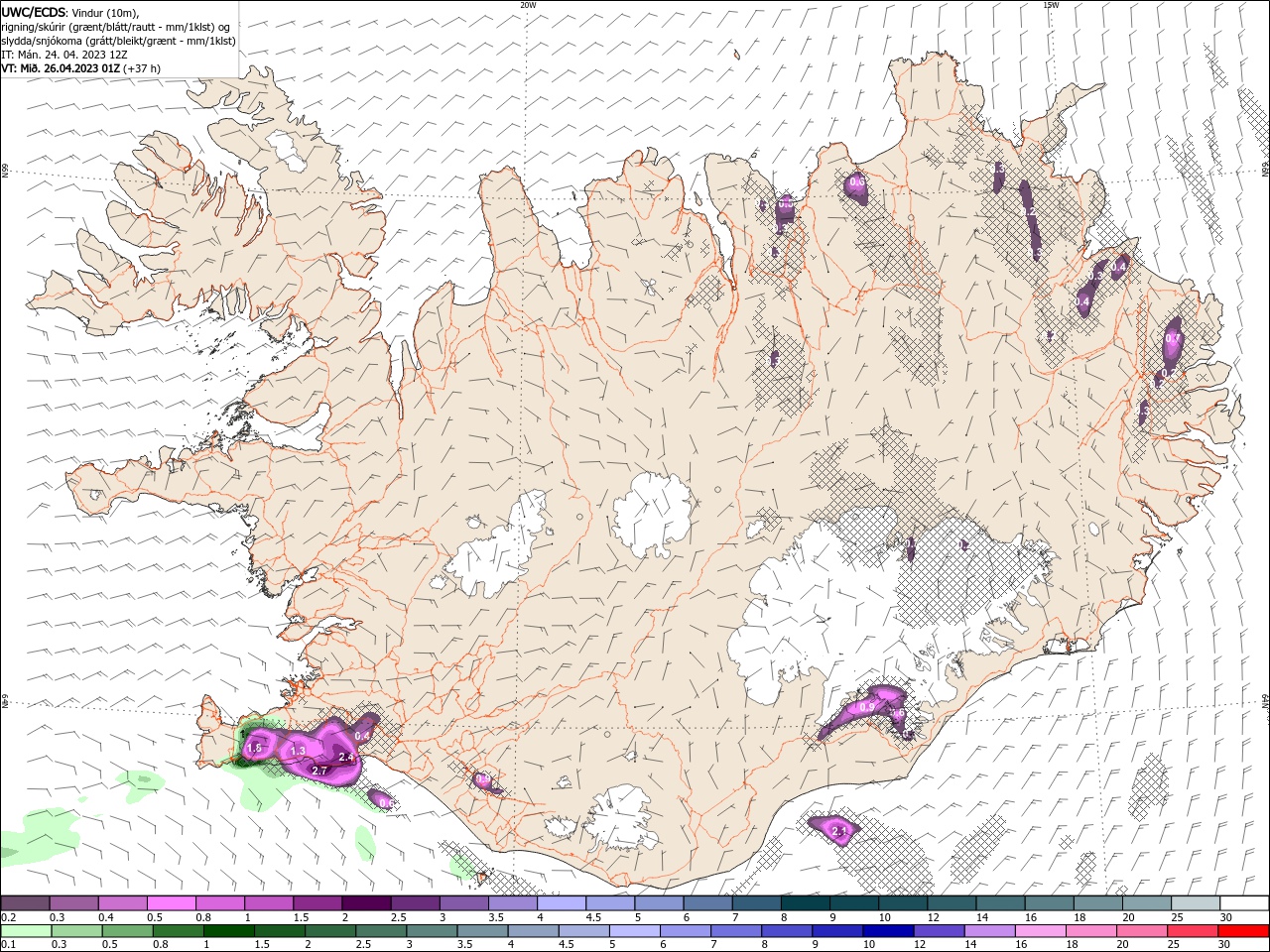This screenshot has width=1270, height=952.
Task: Pick the rain legend swatch between 16 and 18
Action: click(x=1039, y=931)
